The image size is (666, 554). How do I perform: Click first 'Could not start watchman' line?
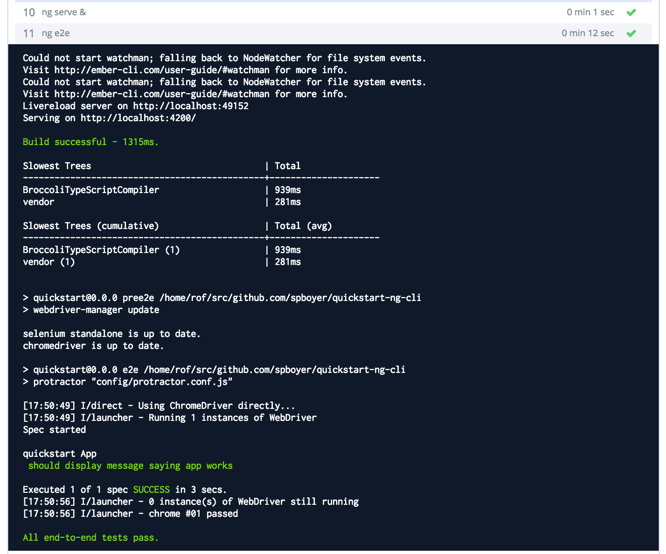224,58
